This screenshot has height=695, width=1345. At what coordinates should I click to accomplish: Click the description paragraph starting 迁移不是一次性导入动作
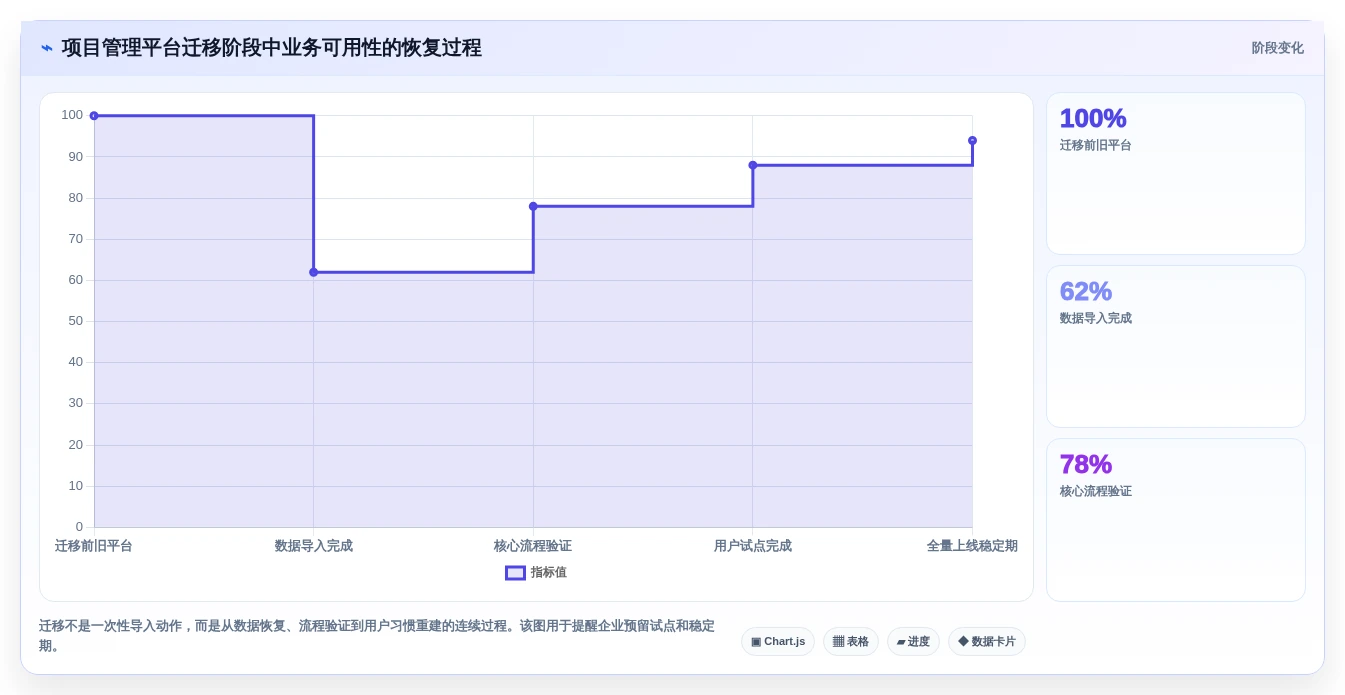point(377,636)
